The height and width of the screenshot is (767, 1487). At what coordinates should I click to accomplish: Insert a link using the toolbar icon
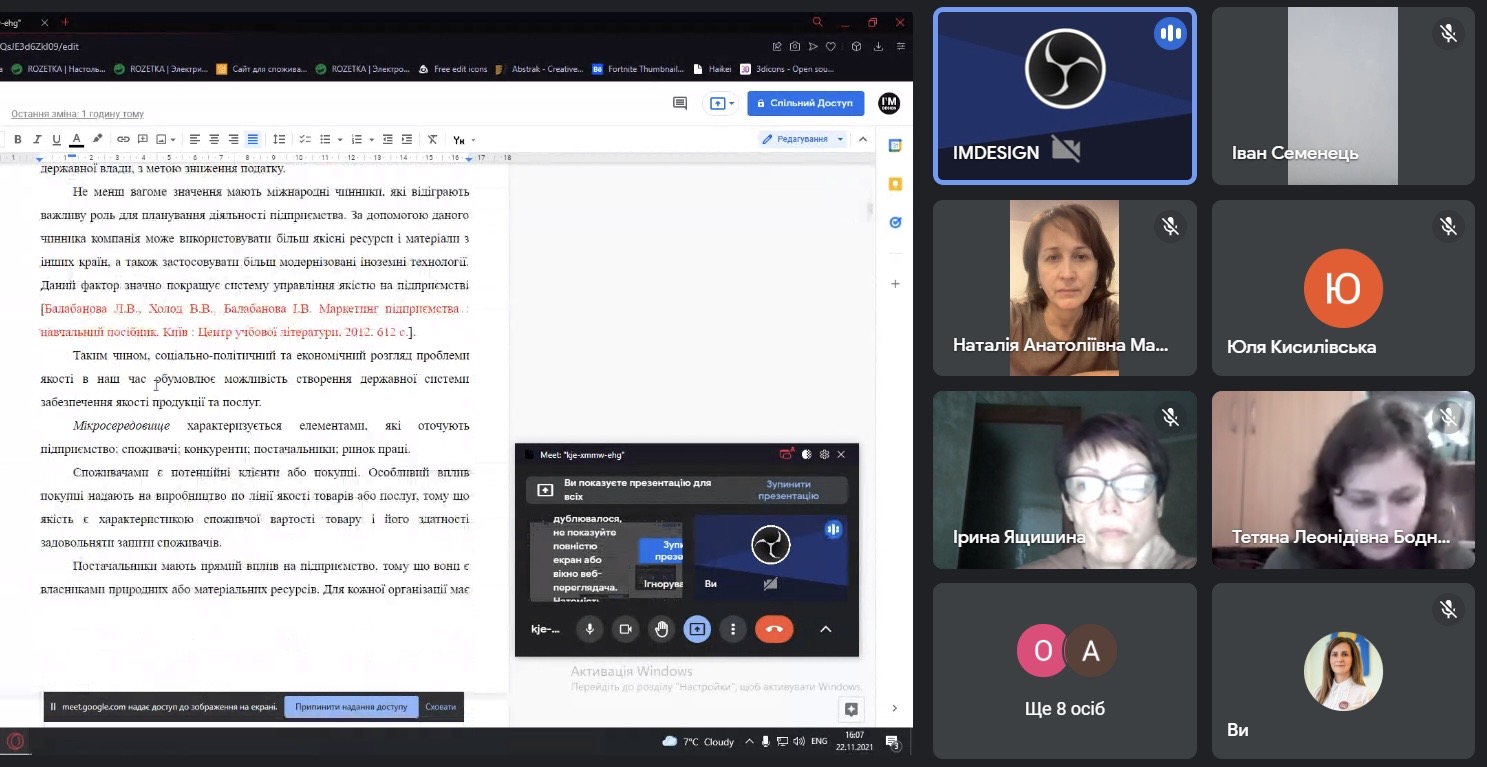123,139
